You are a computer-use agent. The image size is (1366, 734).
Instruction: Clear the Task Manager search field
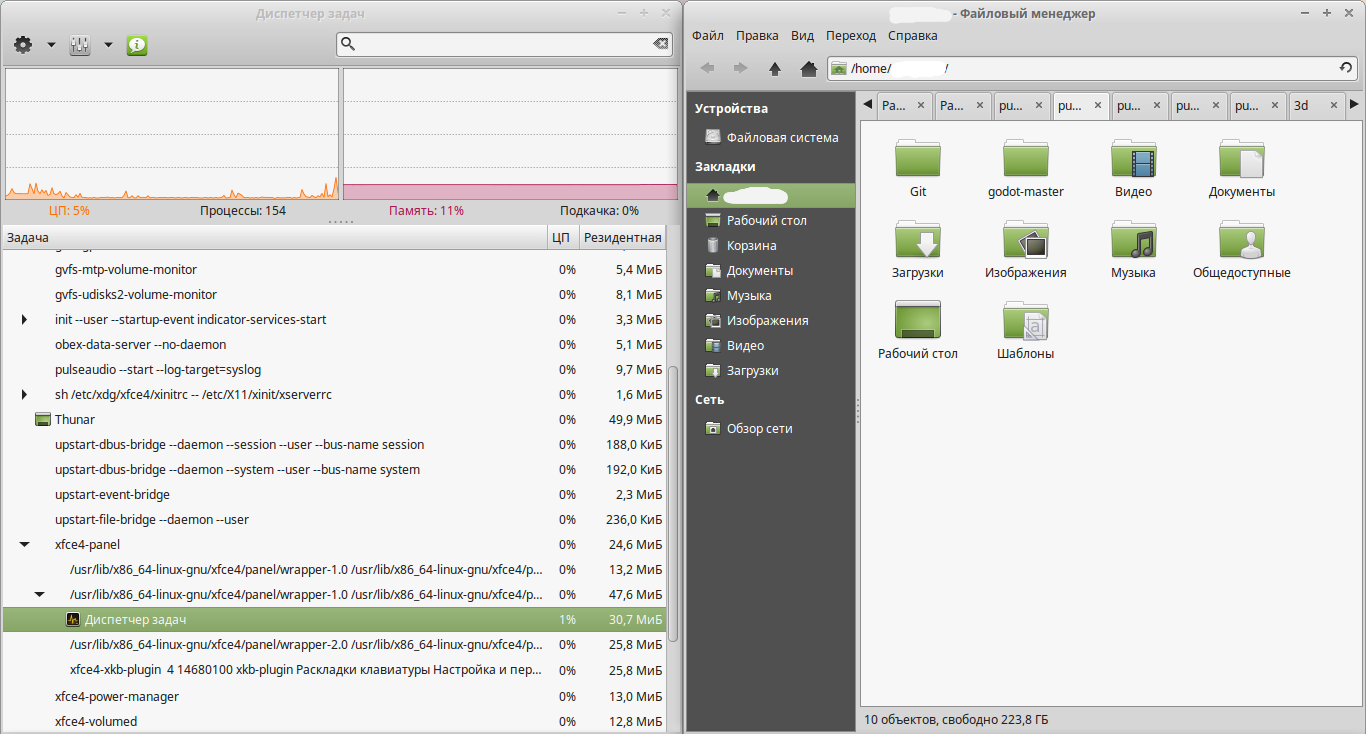click(660, 44)
